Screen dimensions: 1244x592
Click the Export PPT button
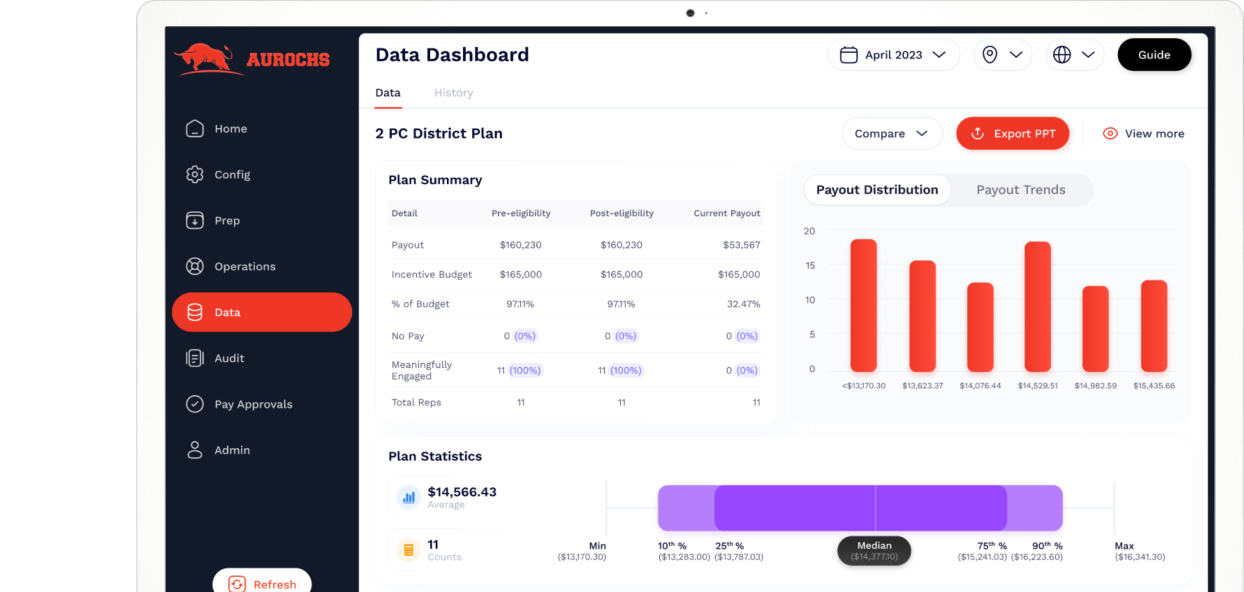[x=1012, y=134]
